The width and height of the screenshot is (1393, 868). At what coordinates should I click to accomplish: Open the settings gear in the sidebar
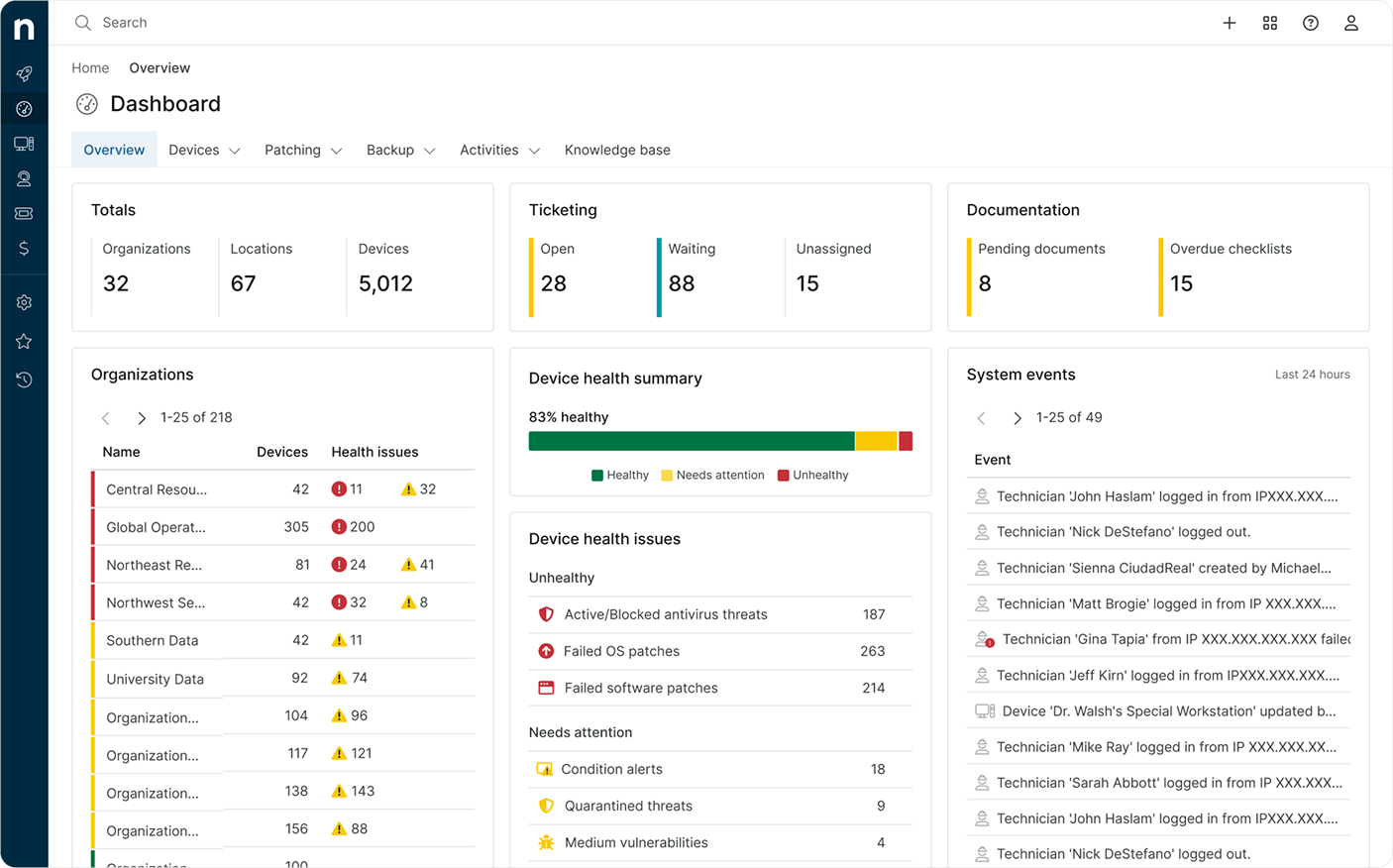coord(24,302)
